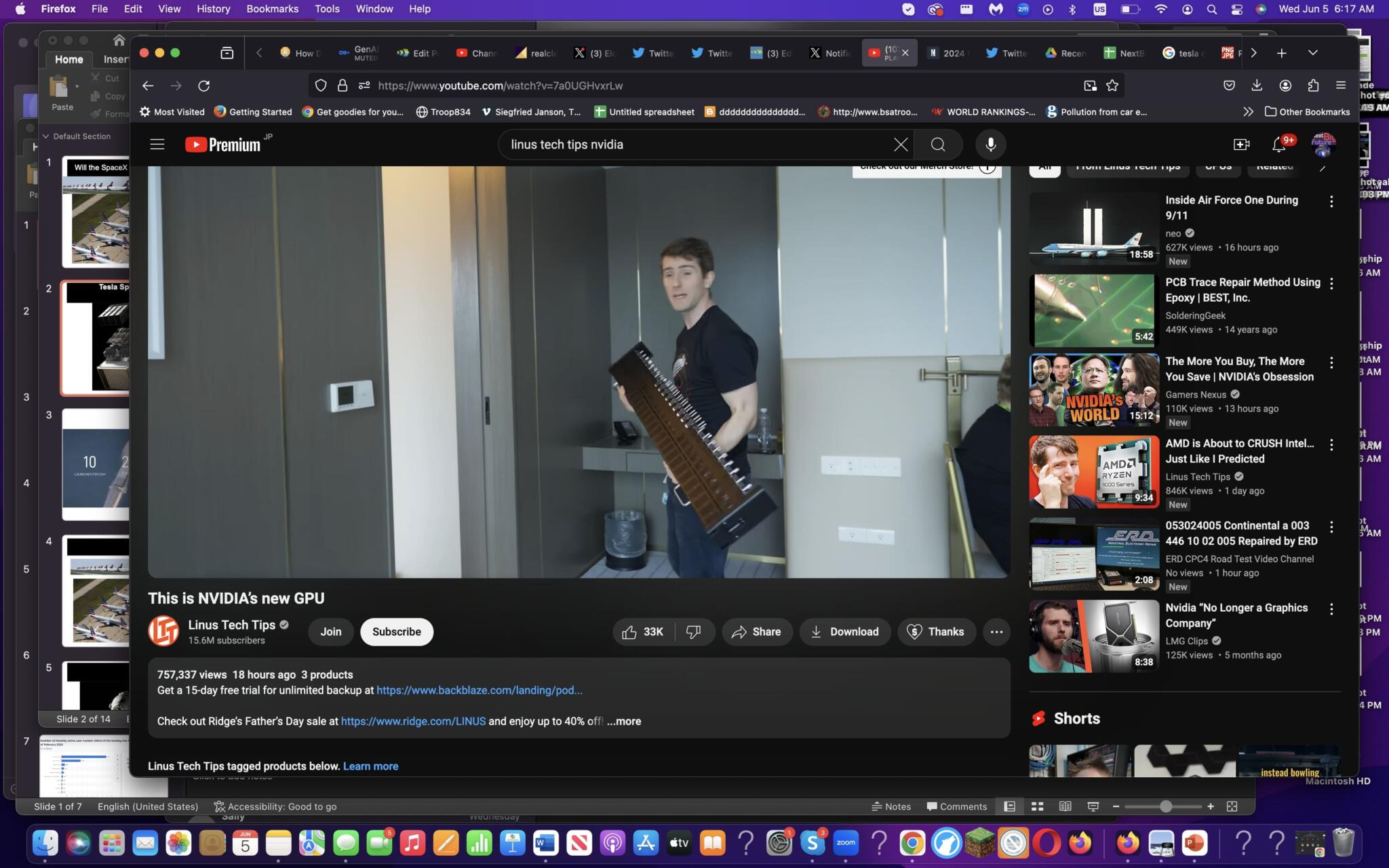Open options for the Inside Air Force One video

(1331, 201)
